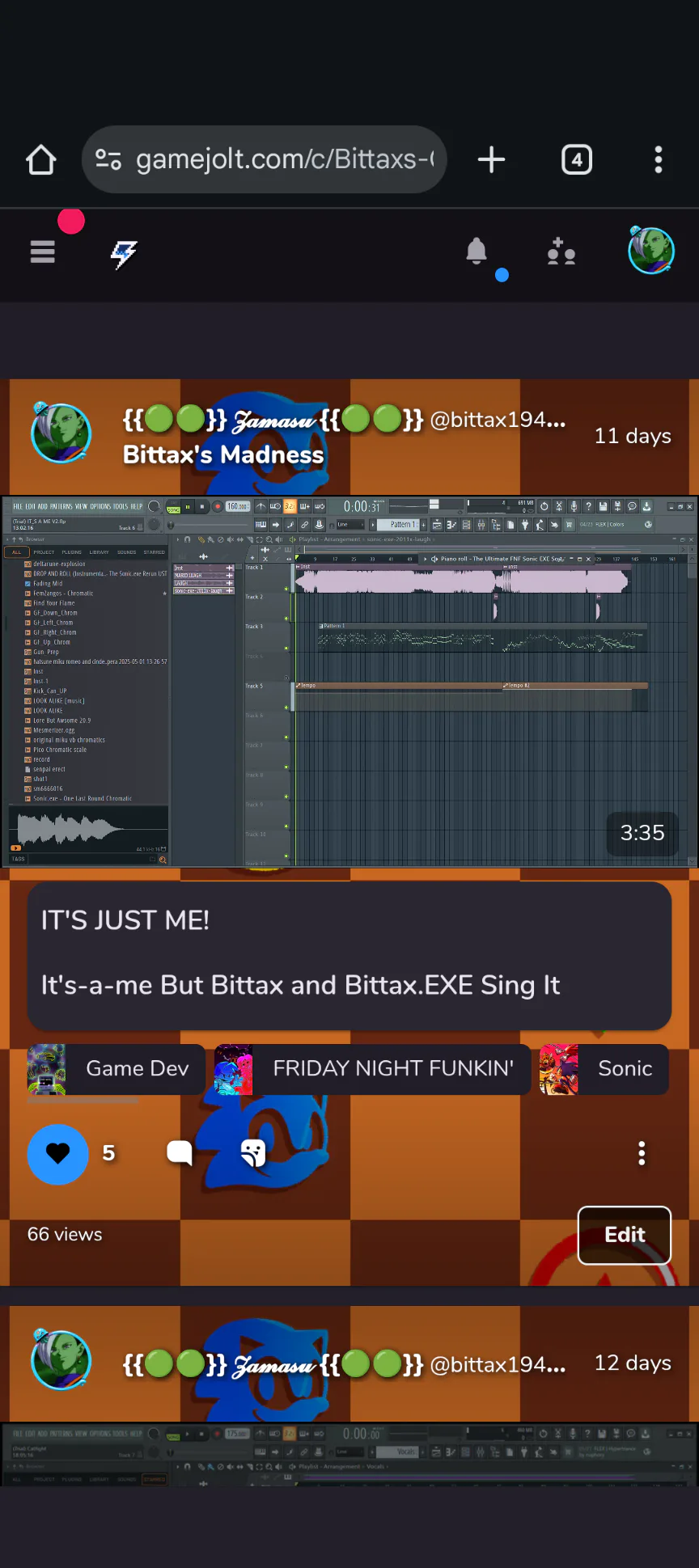699x1568 pixels.
Task: Tap the Game Jolt lightning logo
Action: (x=124, y=254)
